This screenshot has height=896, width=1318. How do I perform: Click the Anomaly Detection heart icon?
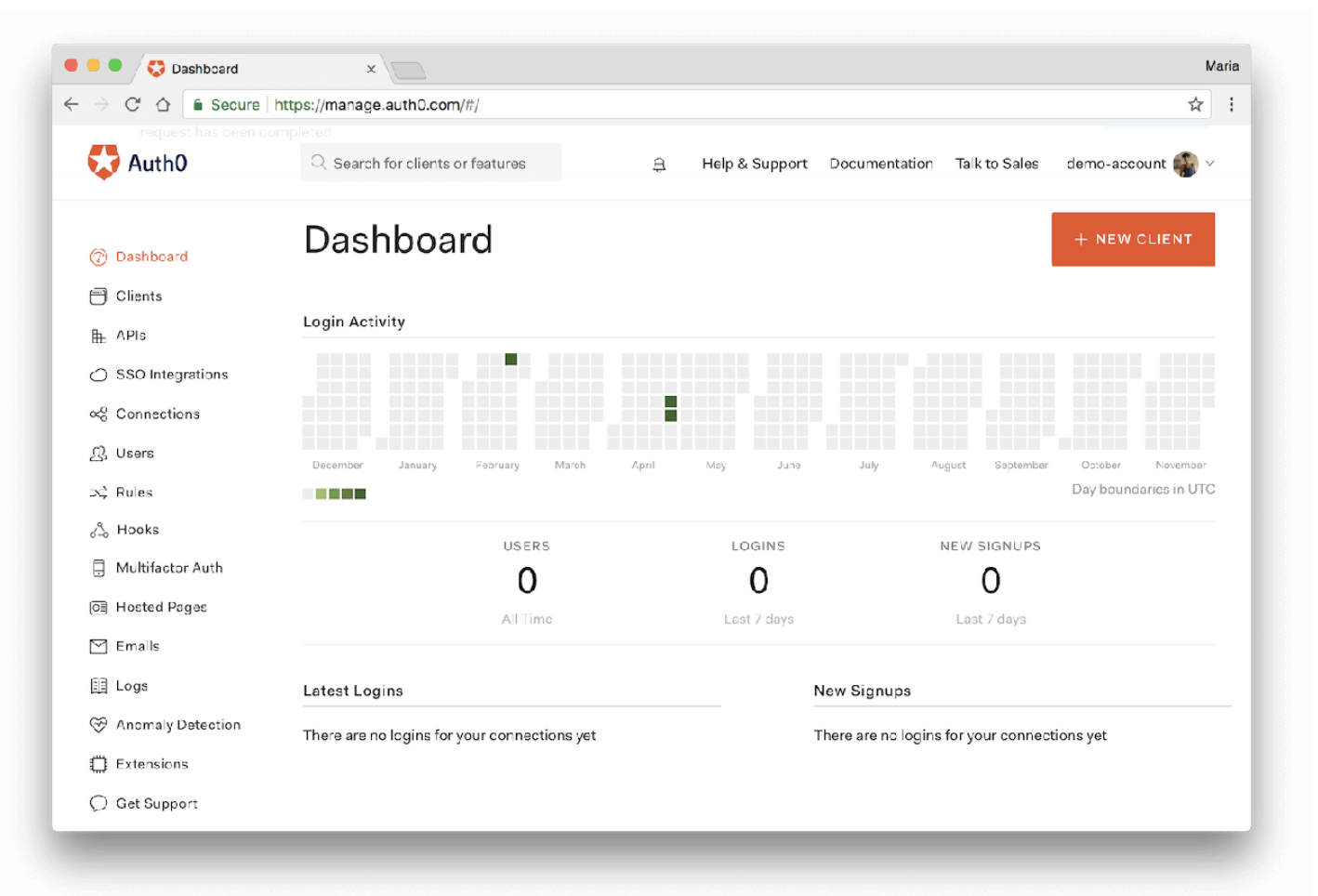(x=99, y=725)
